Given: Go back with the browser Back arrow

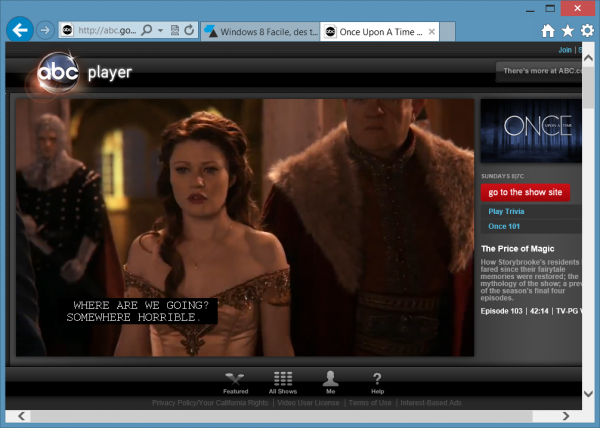Looking at the screenshot, I should 20,29.
